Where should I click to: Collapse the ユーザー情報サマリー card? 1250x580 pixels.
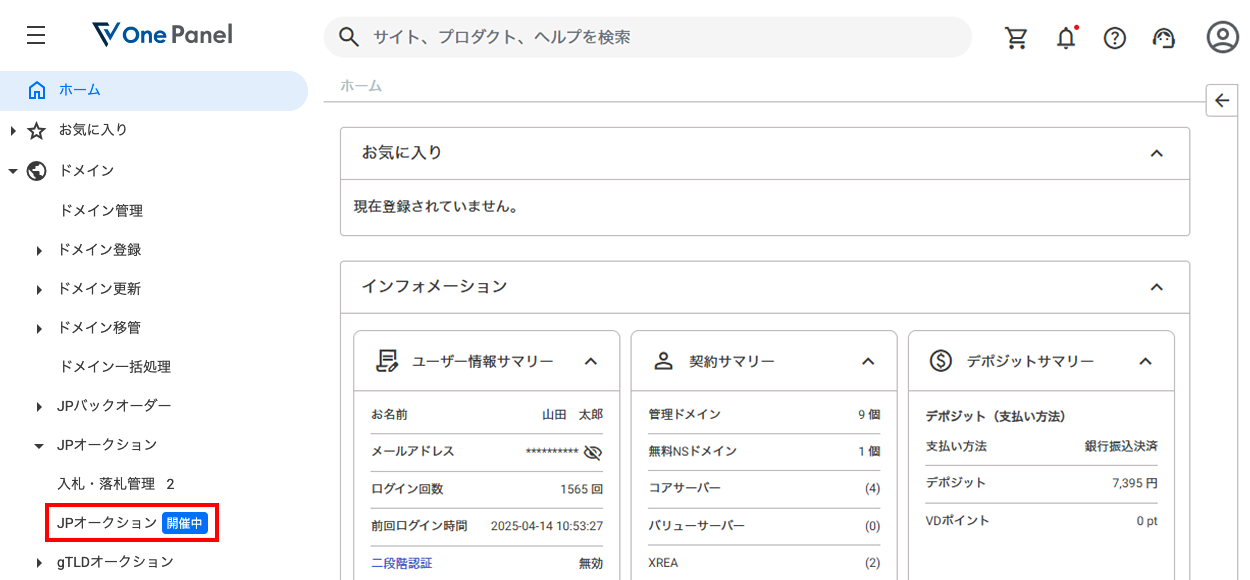pos(590,361)
